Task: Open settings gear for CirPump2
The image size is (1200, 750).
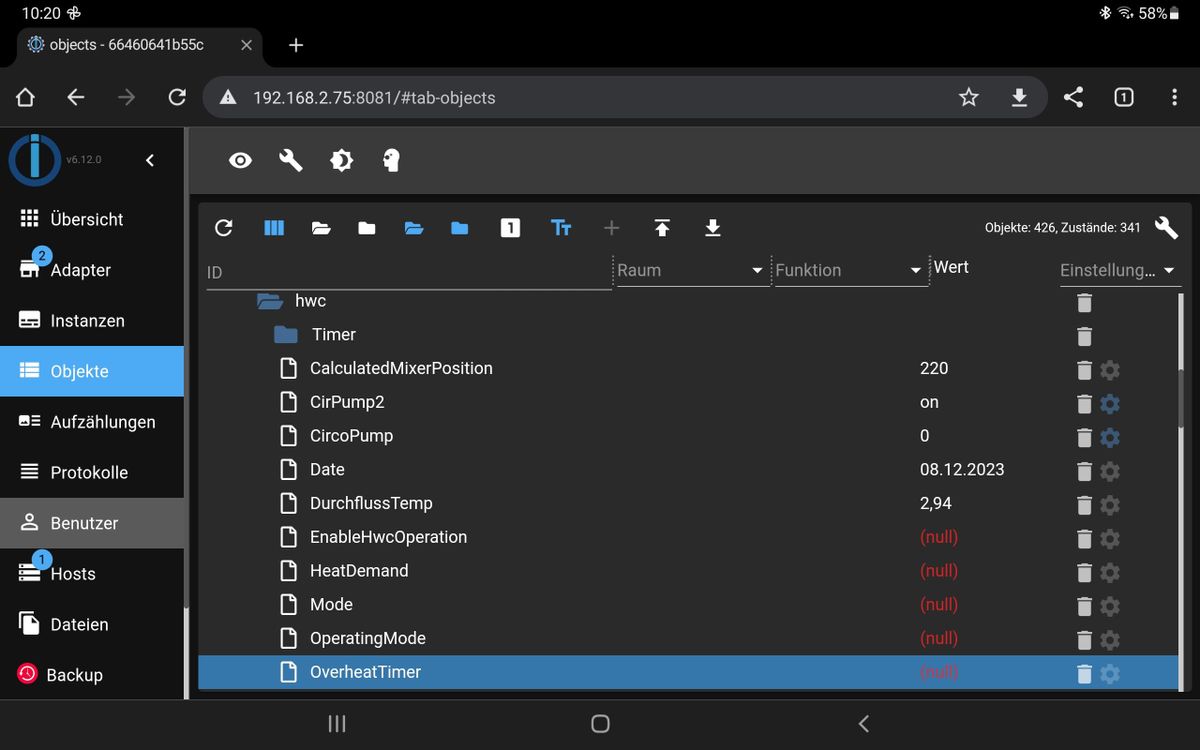Action: (x=1109, y=404)
